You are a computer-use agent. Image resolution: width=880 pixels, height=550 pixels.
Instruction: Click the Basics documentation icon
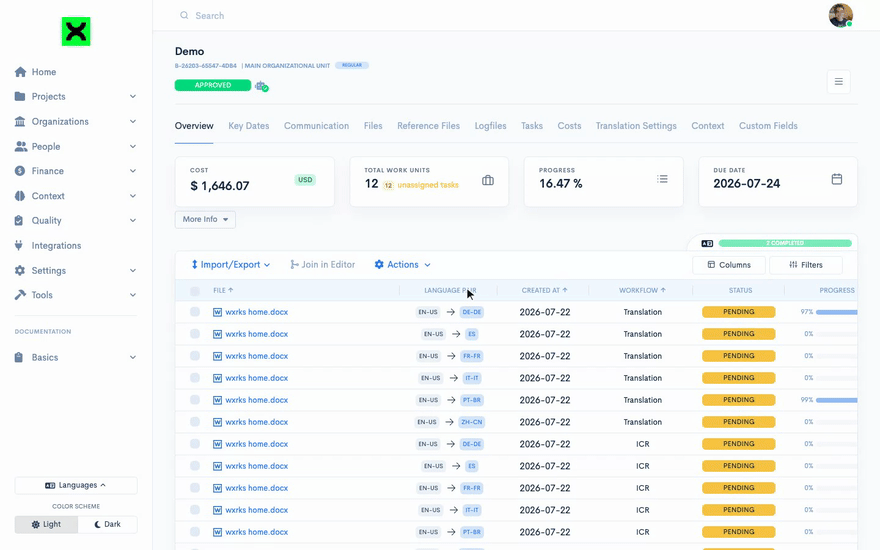(x=19, y=358)
